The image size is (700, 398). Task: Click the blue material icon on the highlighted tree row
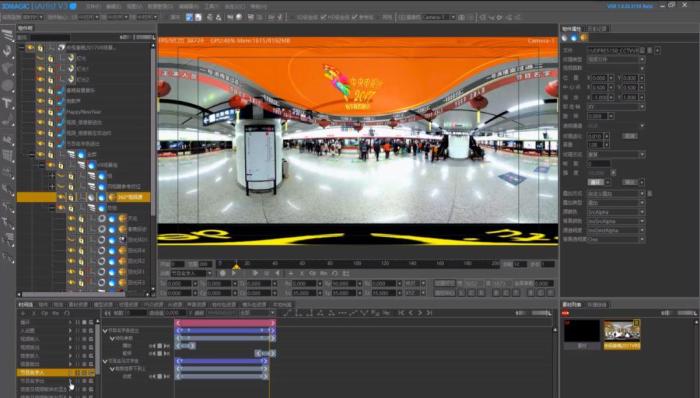tap(101, 197)
